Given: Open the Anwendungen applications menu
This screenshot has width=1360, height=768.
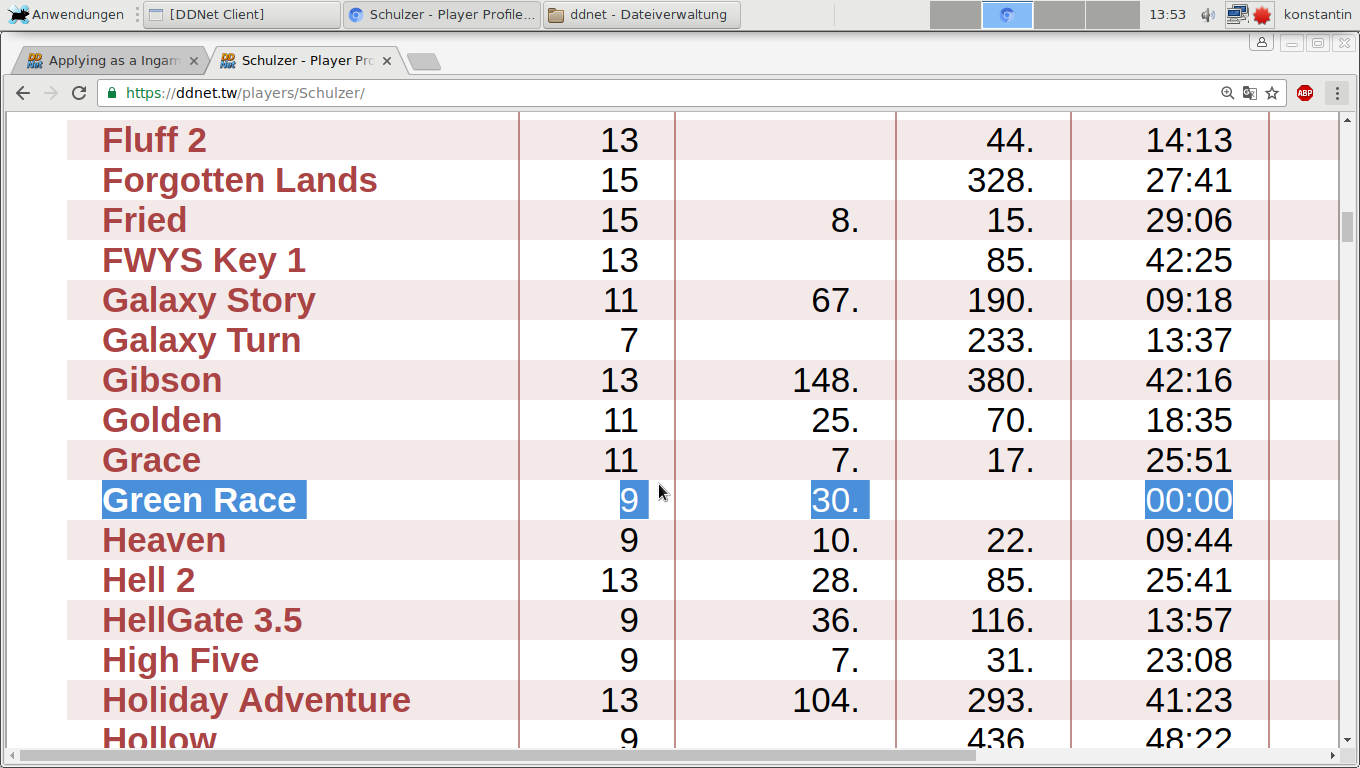Looking at the screenshot, I should (66, 15).
